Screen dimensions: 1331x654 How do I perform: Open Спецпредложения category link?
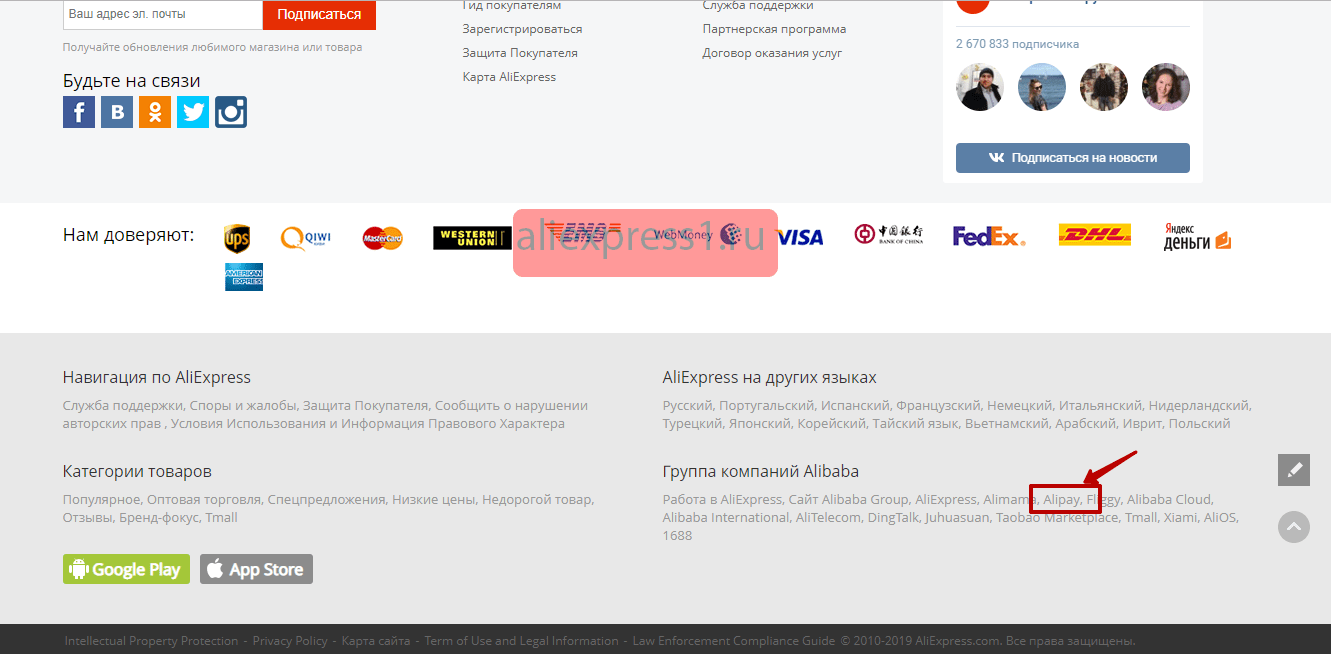click(x=326, y=499)
